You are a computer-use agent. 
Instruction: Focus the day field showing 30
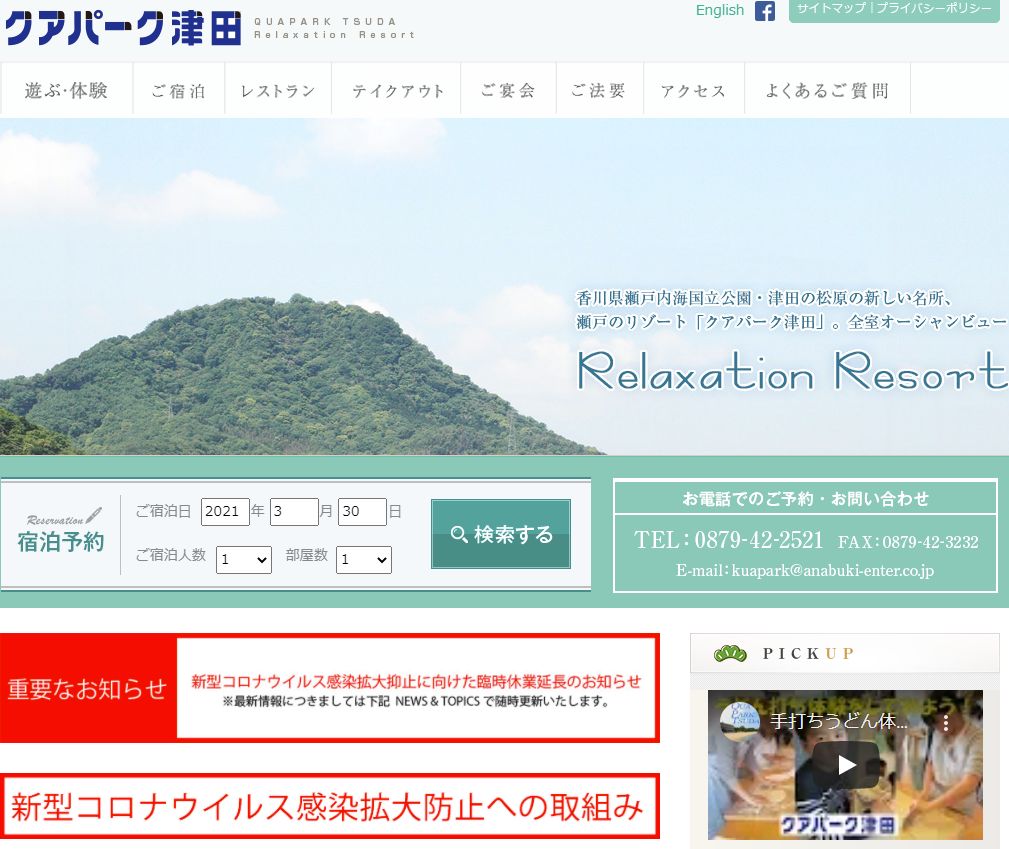362,512
